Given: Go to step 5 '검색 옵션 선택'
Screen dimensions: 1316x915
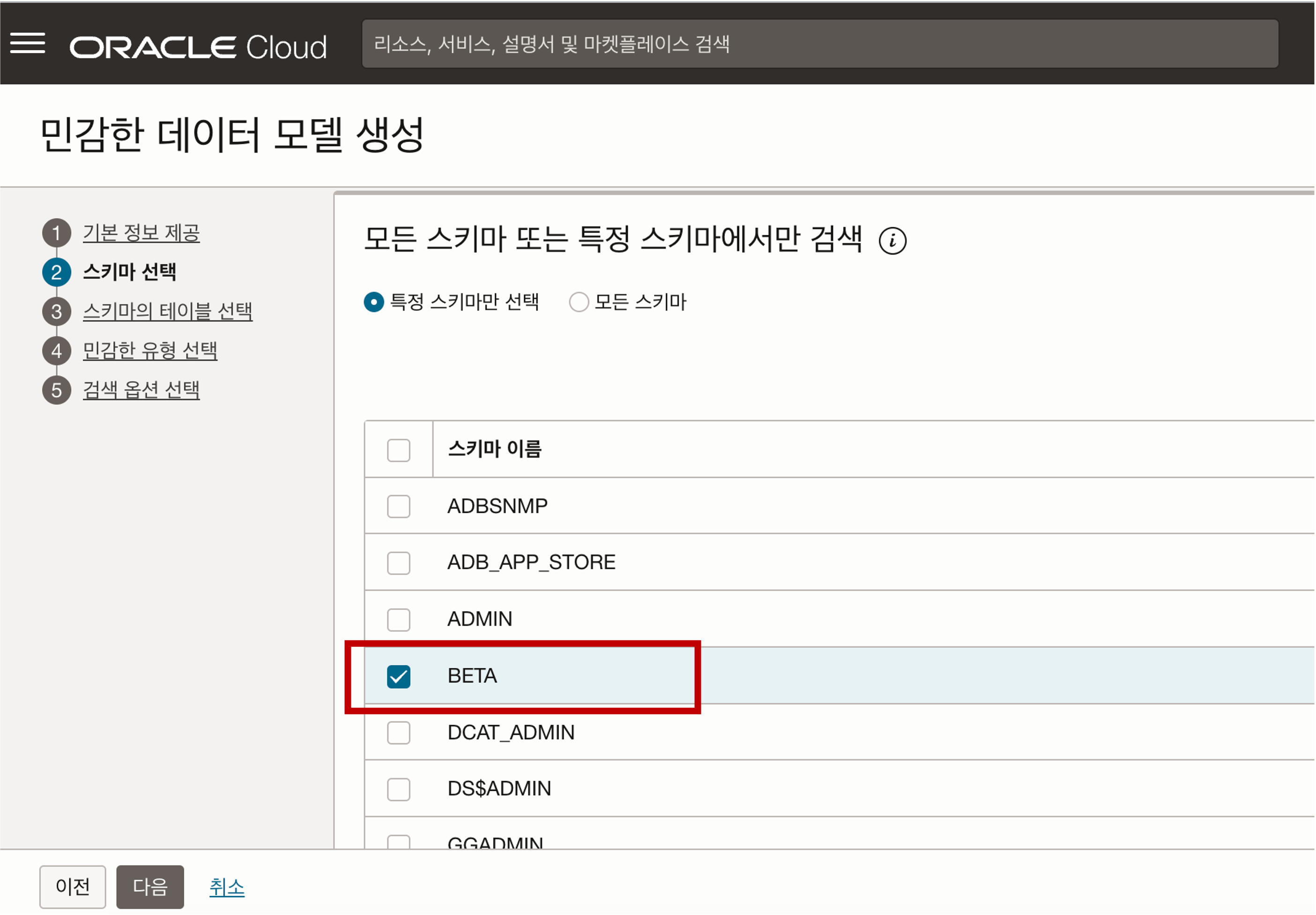Looking at the screenshot, I should point(141,390).
